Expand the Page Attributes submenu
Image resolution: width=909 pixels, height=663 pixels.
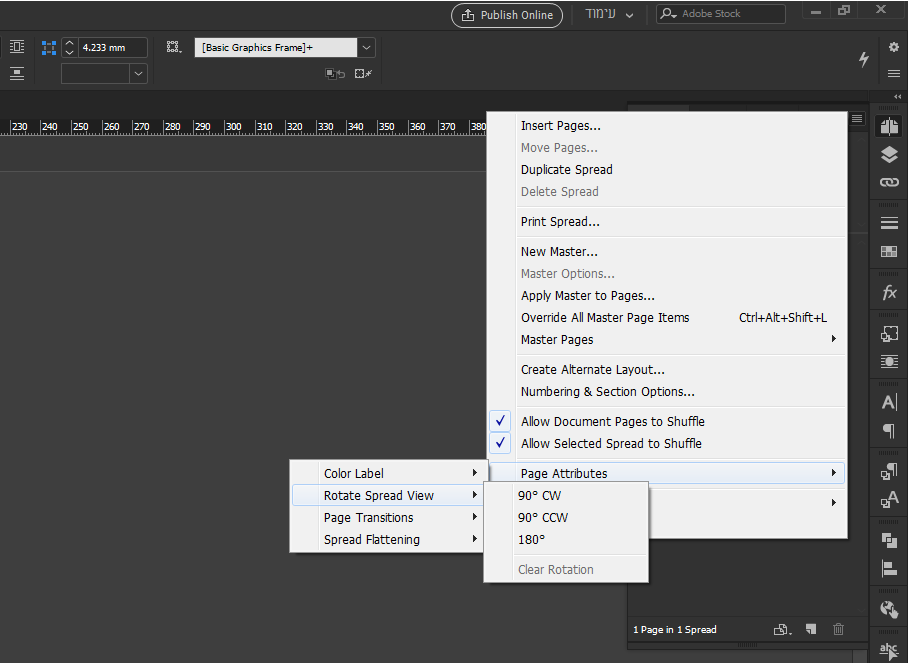point(667,473)
